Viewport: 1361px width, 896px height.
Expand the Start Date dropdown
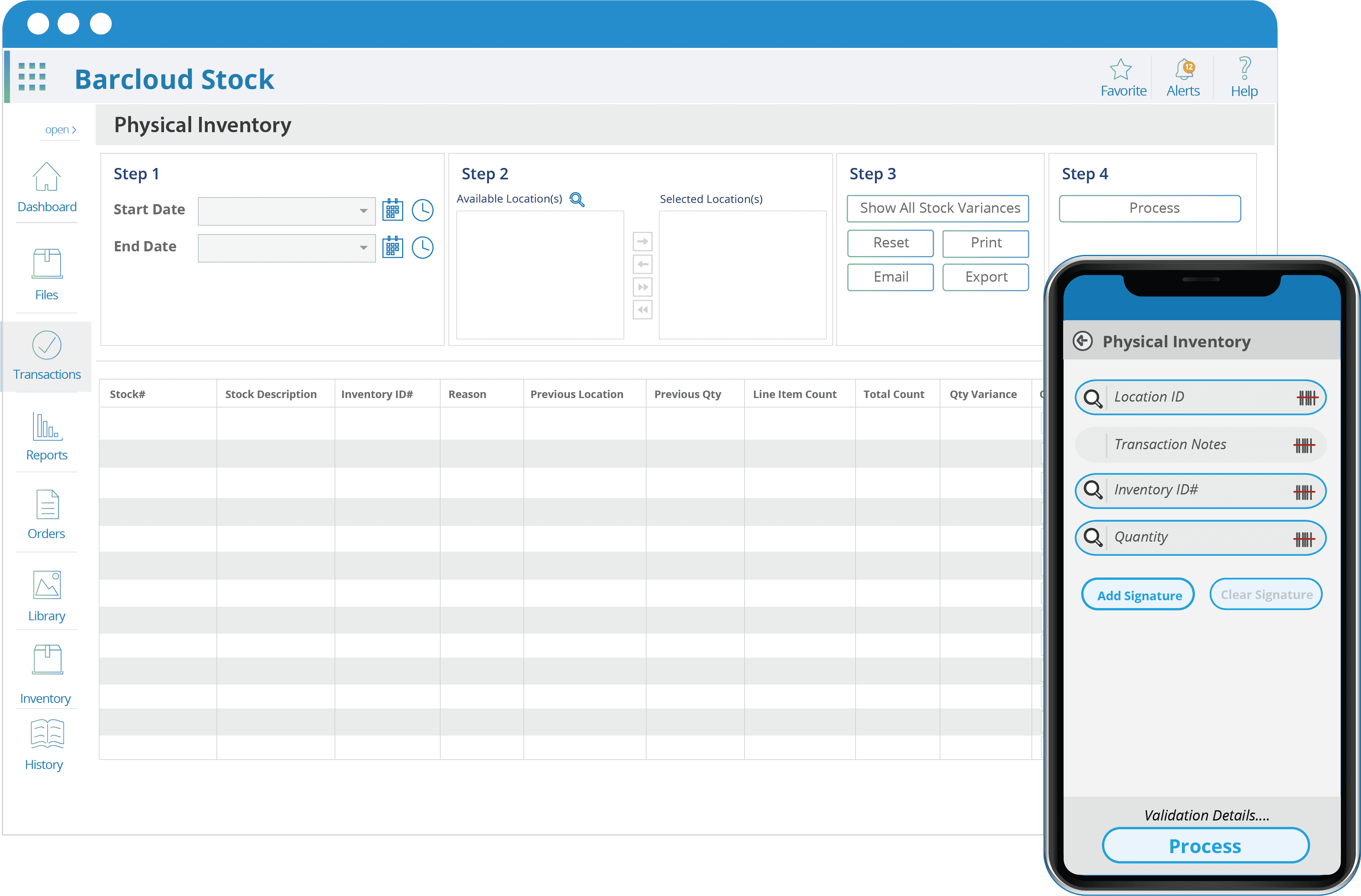coord(363,211)
